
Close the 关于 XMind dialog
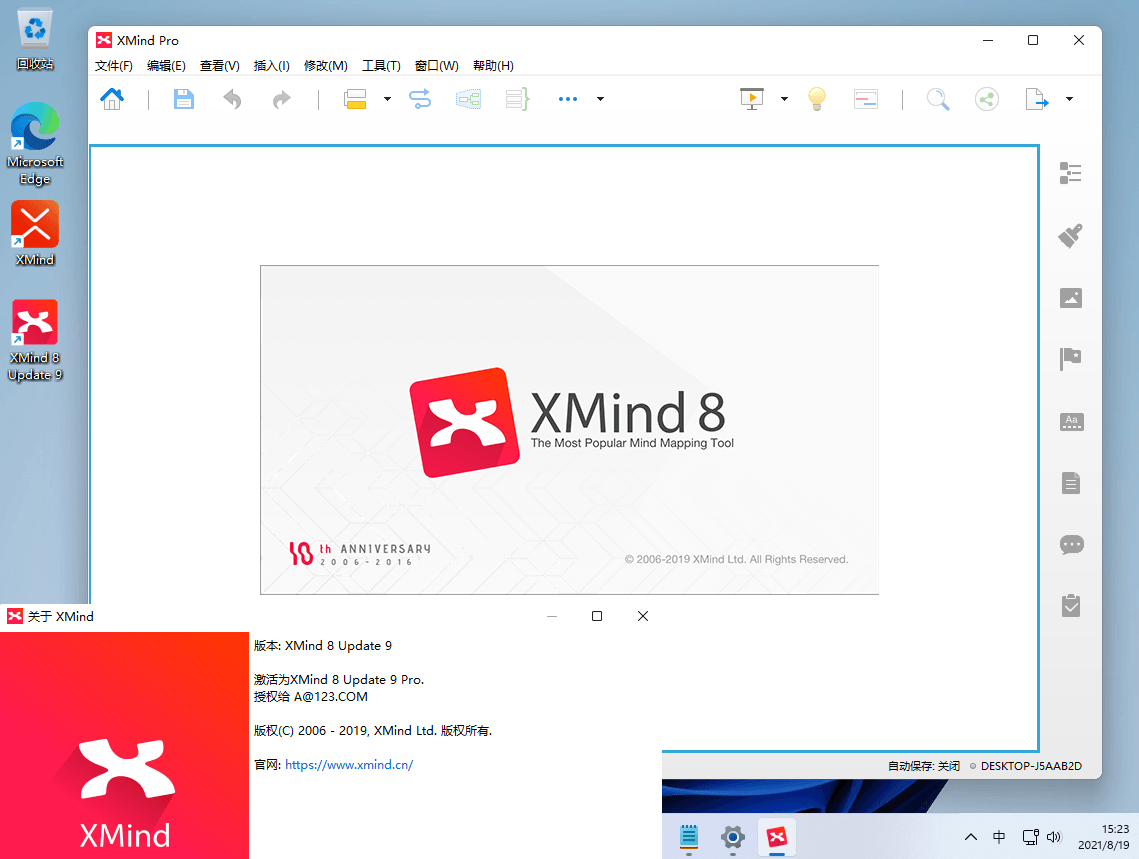pos(643,616)
